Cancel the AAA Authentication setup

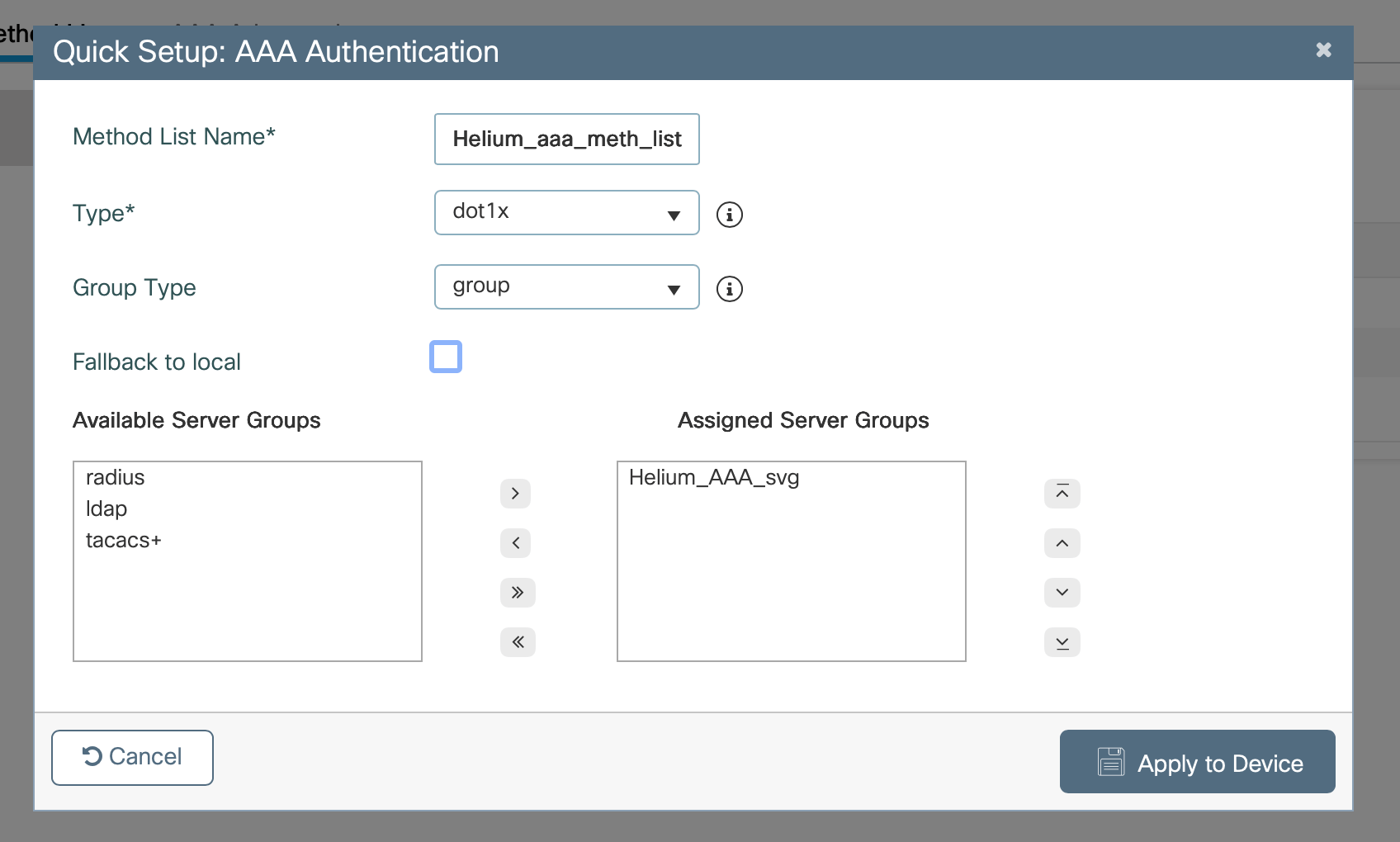pos(132,757)
